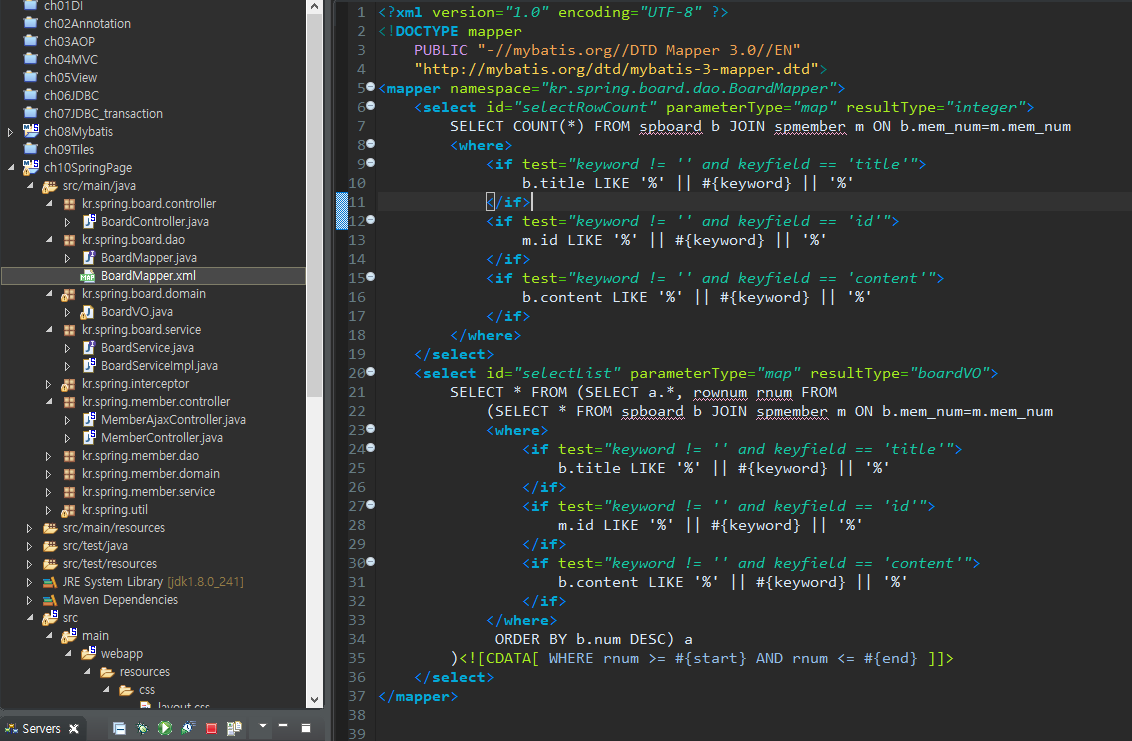The width and height of the screenshot is (1132, 741).
Task: Publish to the server icon
Action: [x=234, y=728]
